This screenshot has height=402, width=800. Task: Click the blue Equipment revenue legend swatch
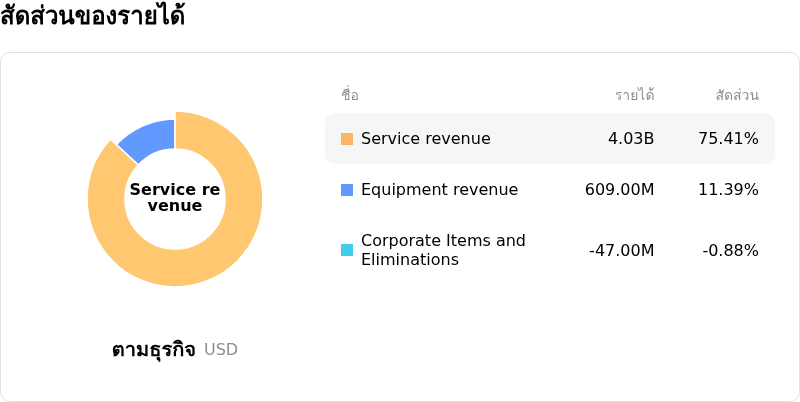click(347, 190)
